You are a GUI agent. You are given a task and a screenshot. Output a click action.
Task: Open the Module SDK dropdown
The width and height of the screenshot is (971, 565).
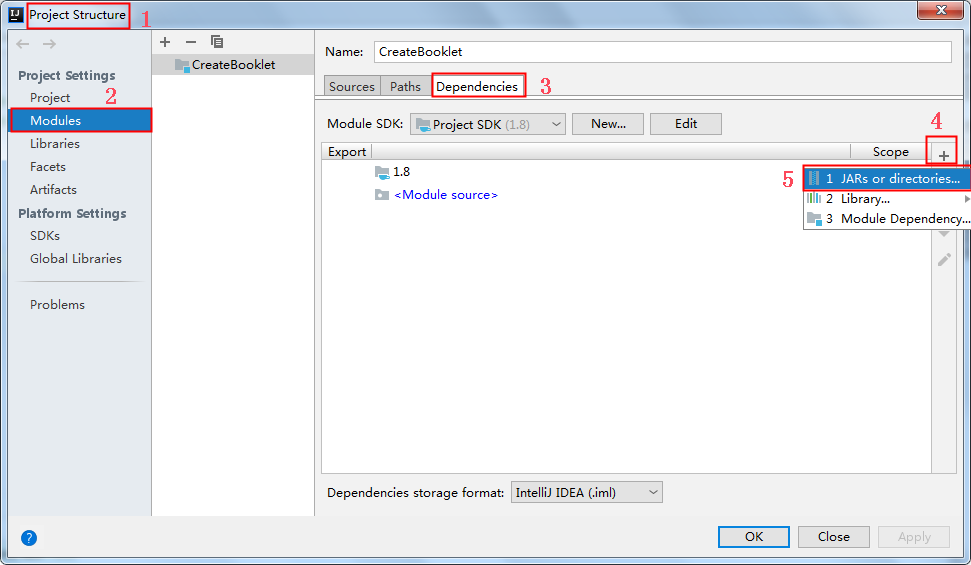pyautogui.click(x=487, y=124)
